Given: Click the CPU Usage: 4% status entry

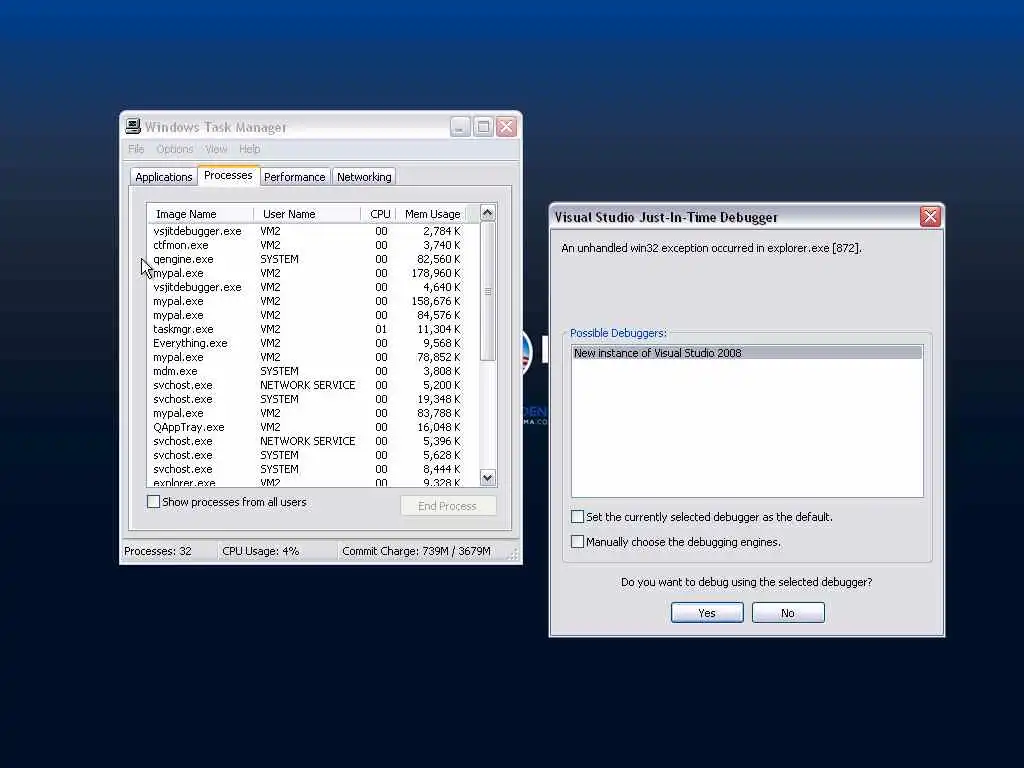Looking at the screenshot, I should 277,551.
